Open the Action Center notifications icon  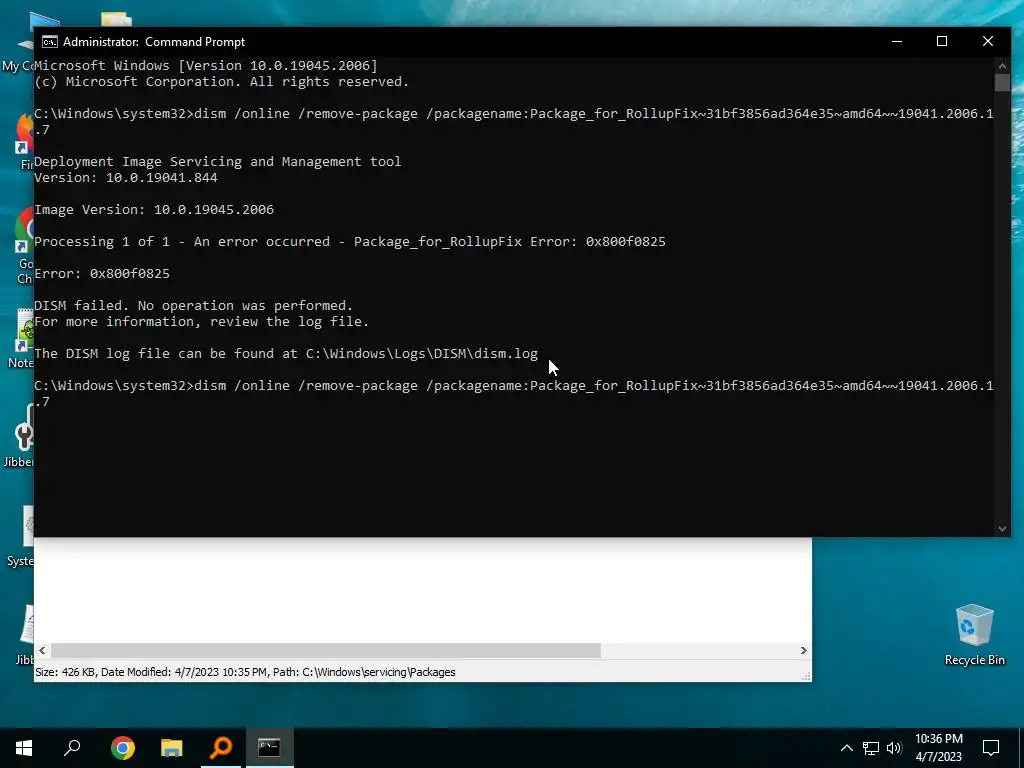tap(991, 748)
